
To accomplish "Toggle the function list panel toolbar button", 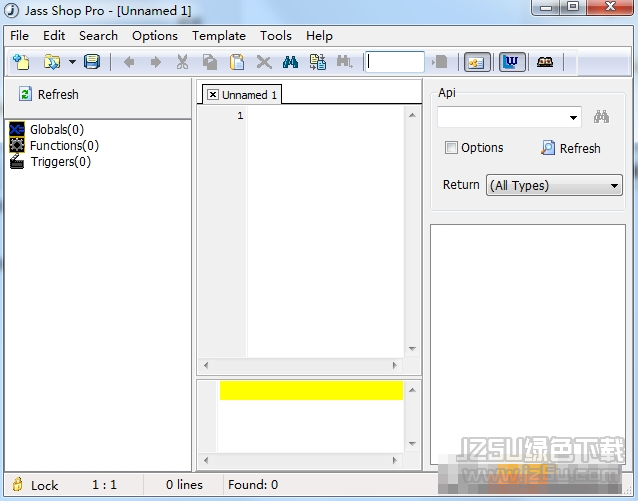I will 477,62.
